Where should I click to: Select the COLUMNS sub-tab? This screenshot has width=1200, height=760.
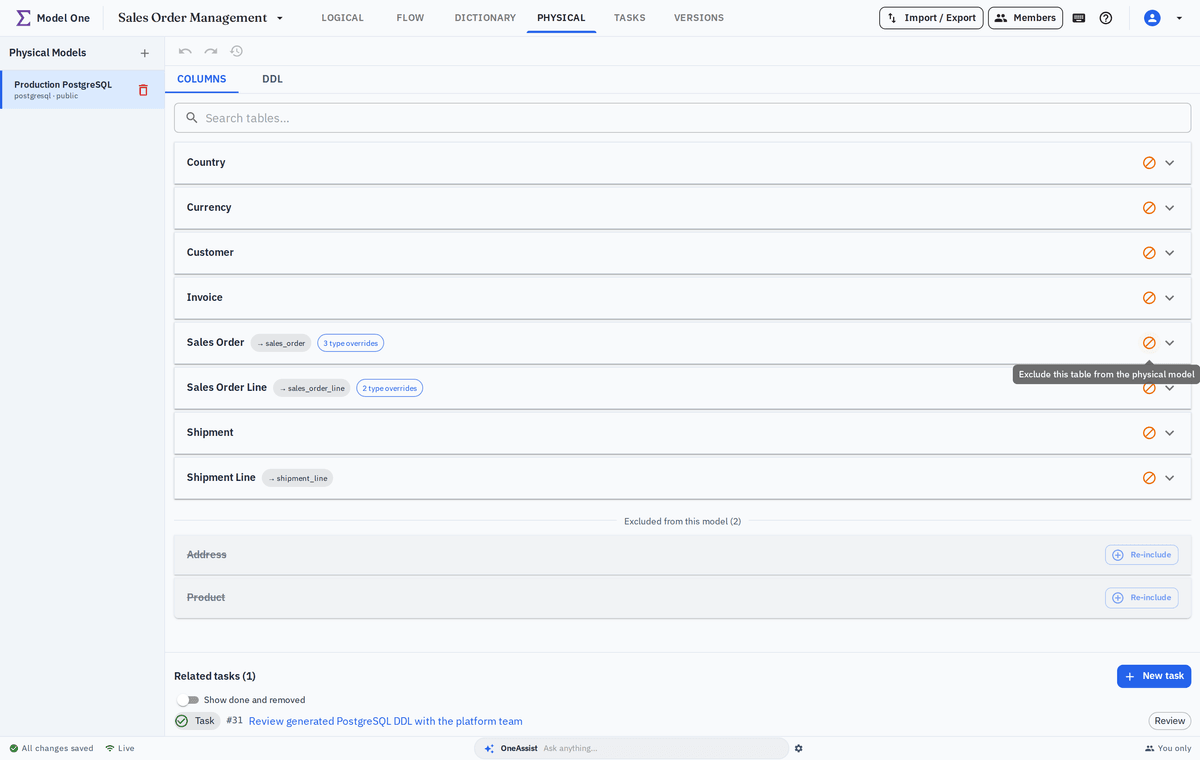coord(202,79)
